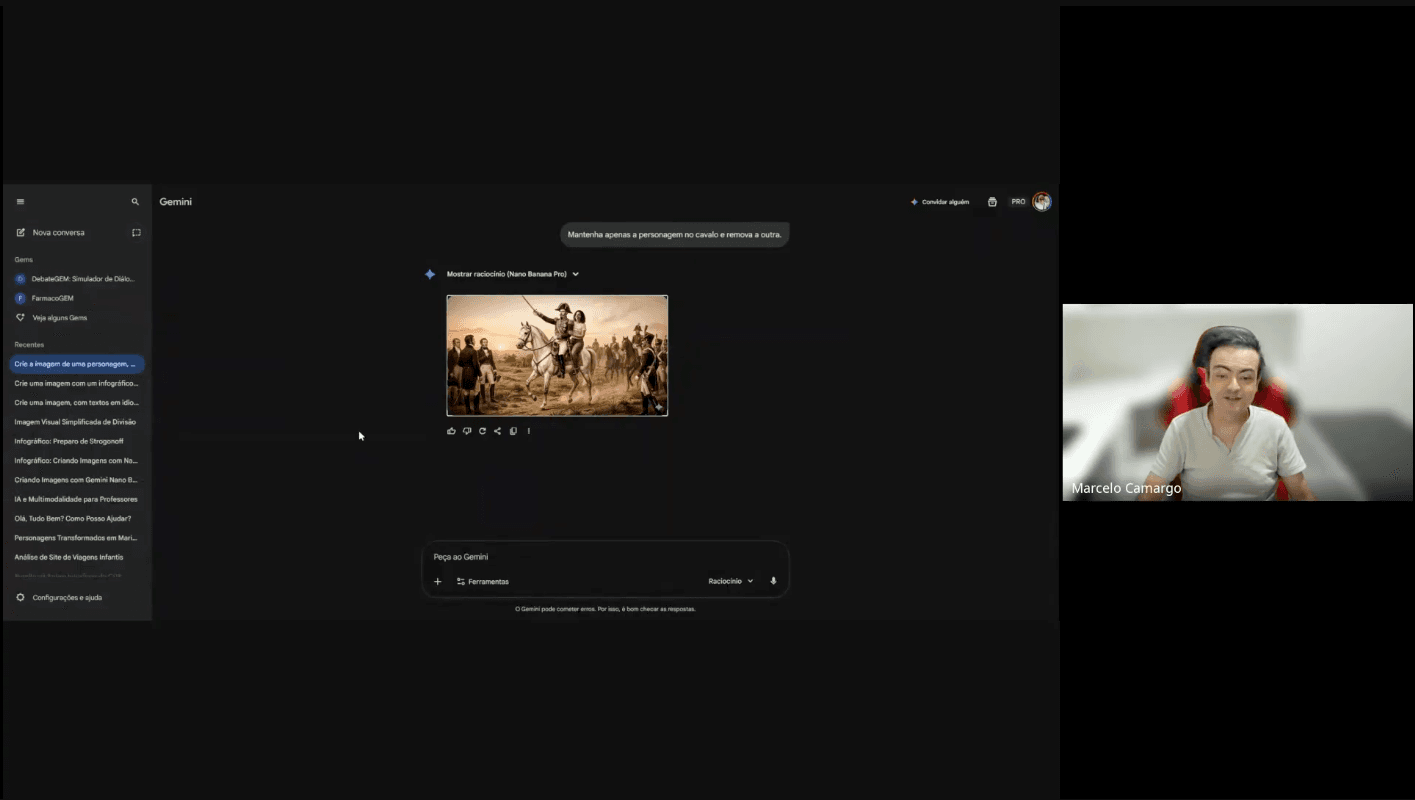Image resolution: width=1415 pixels, height=800 pixels.
Task: Click the thumbs up icon under image
Action: pyautogui.click(x=452, y=431)
